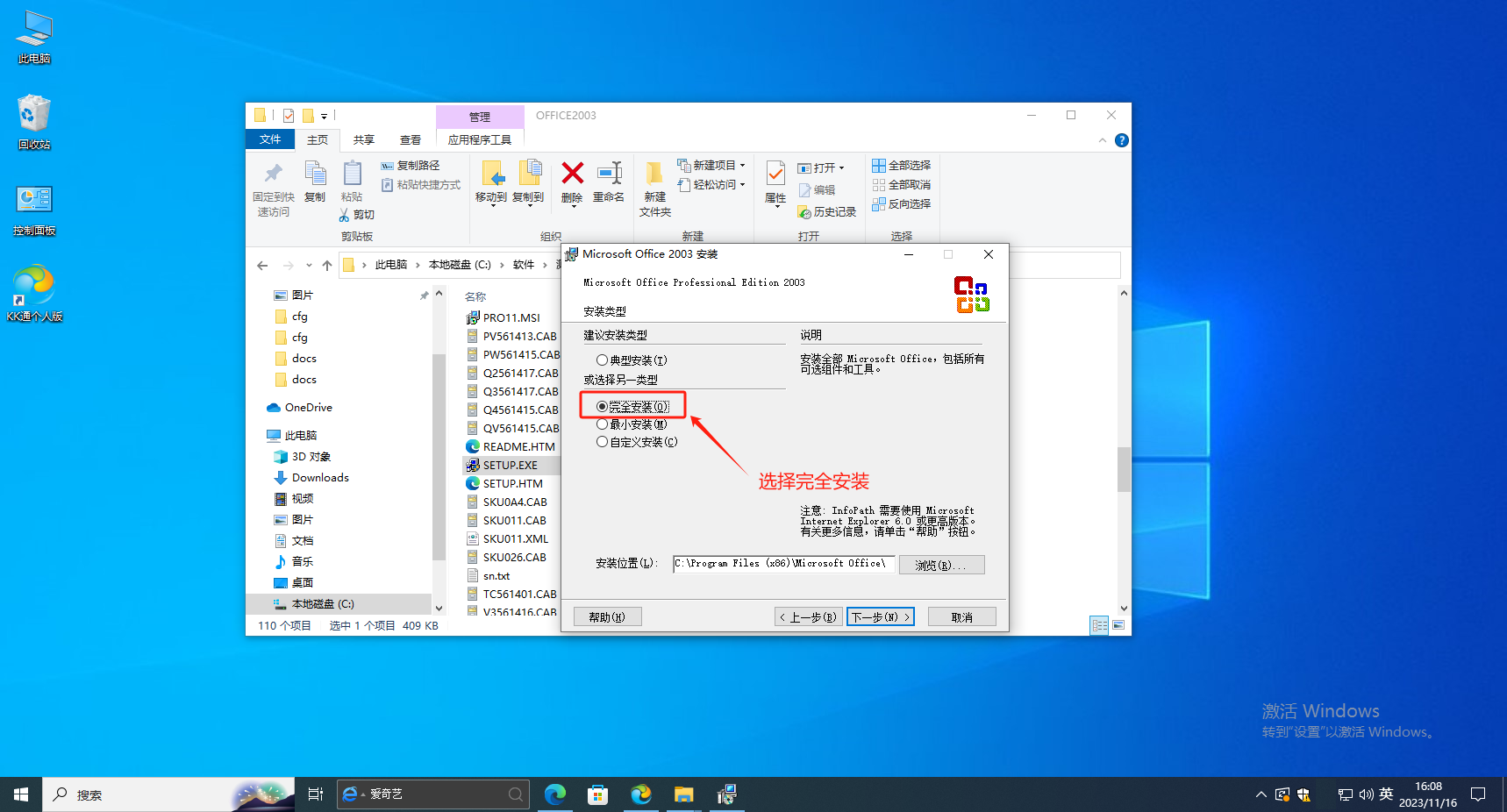The width and height of the screenshot is (1507, 812).
Task: Open Quick Access Toolbar customize dropdown
Action: (x=324, y=116)
